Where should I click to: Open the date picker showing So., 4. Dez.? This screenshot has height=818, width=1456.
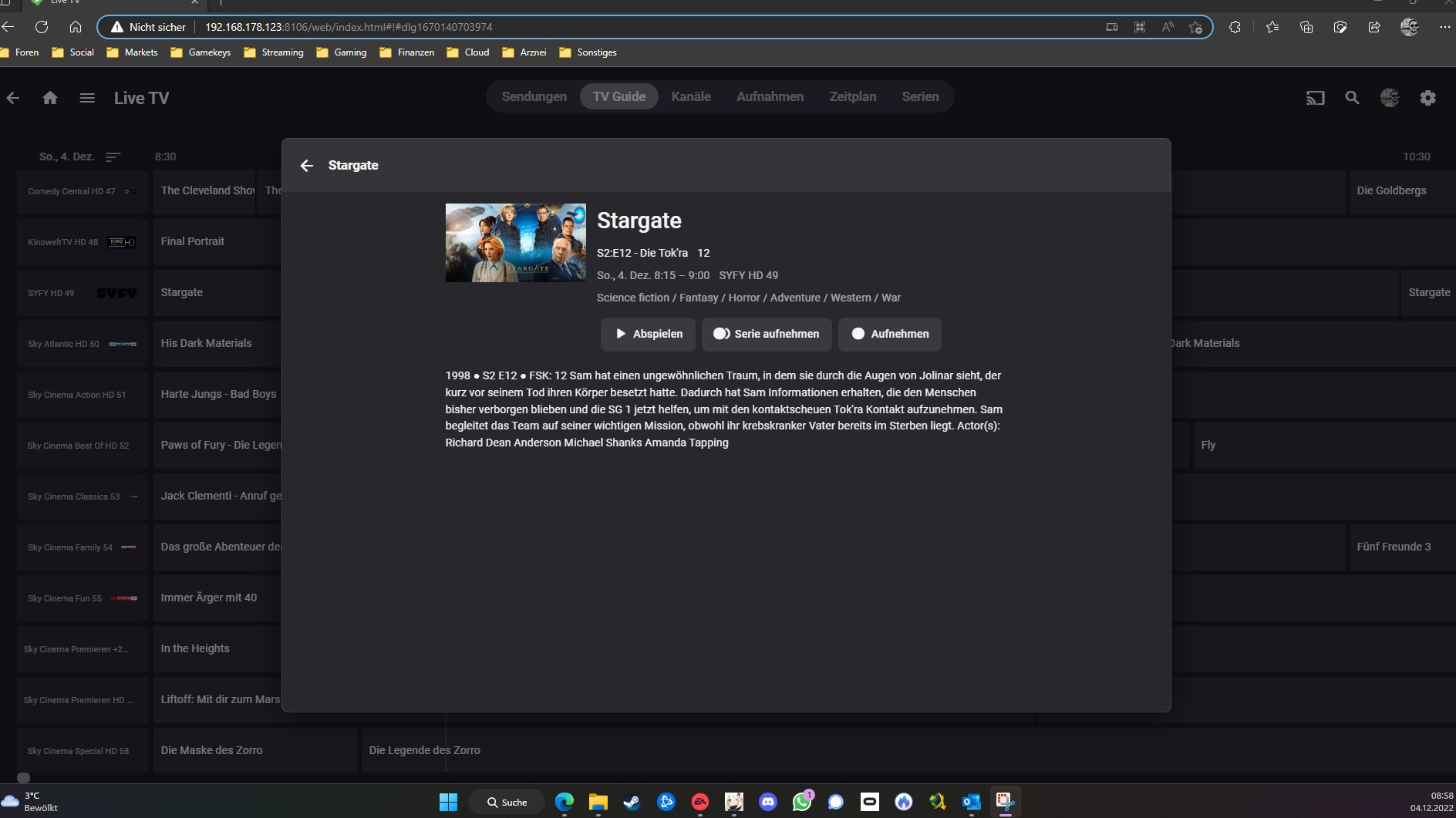[66, 157]
